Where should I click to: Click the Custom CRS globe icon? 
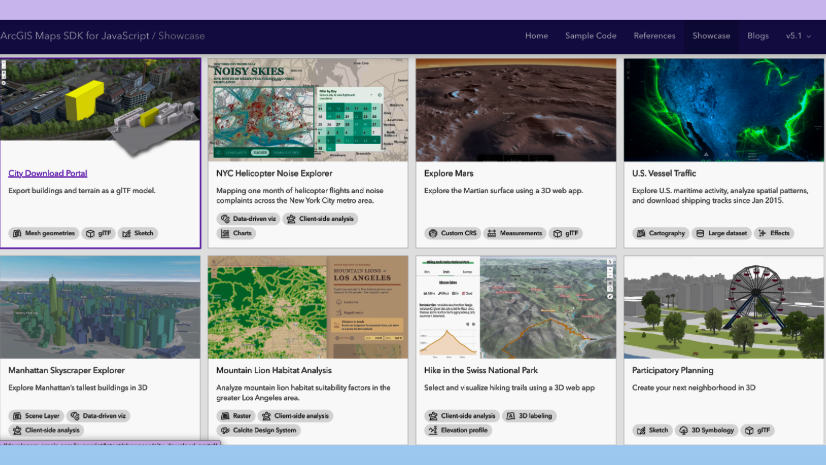point(433,233)
